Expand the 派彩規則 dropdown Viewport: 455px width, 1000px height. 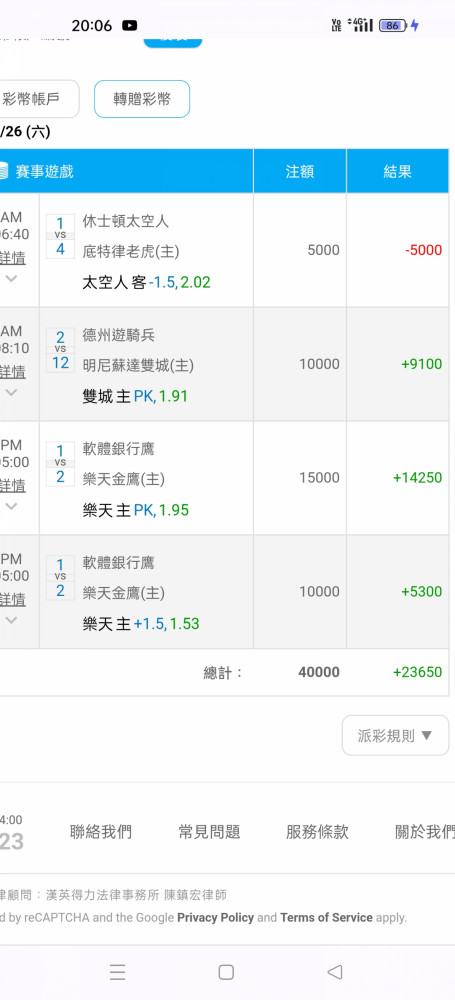[x=395, y=735]
